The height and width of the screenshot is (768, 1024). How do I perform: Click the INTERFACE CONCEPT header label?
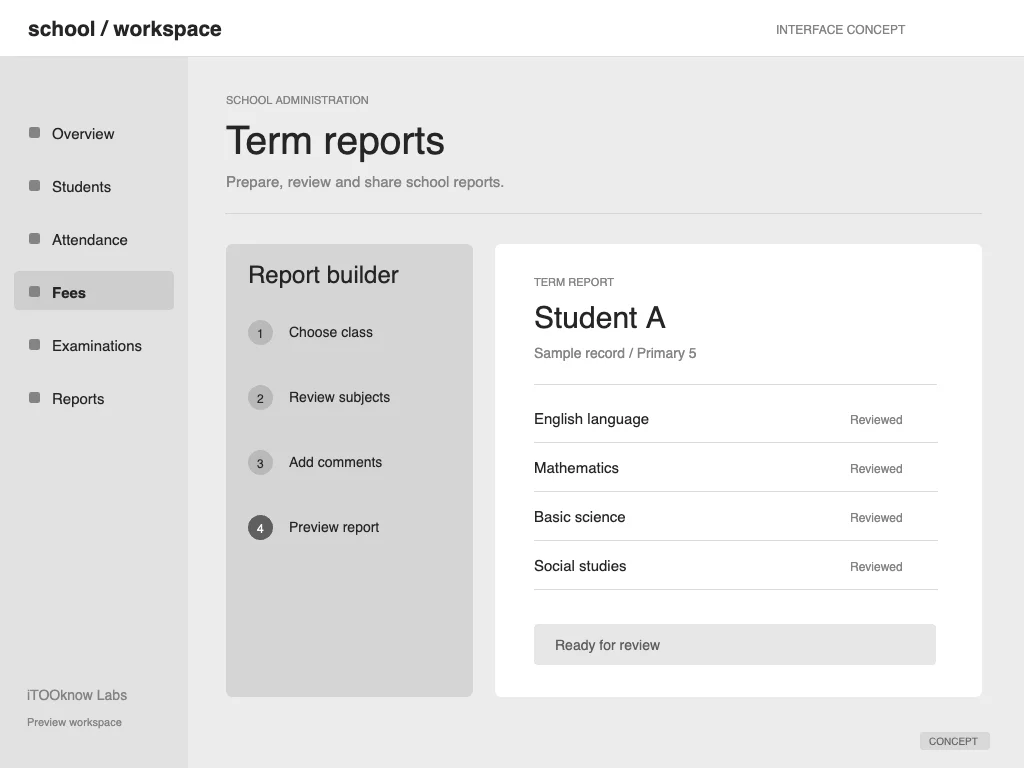pyautogui.click(x=840, y=29)
